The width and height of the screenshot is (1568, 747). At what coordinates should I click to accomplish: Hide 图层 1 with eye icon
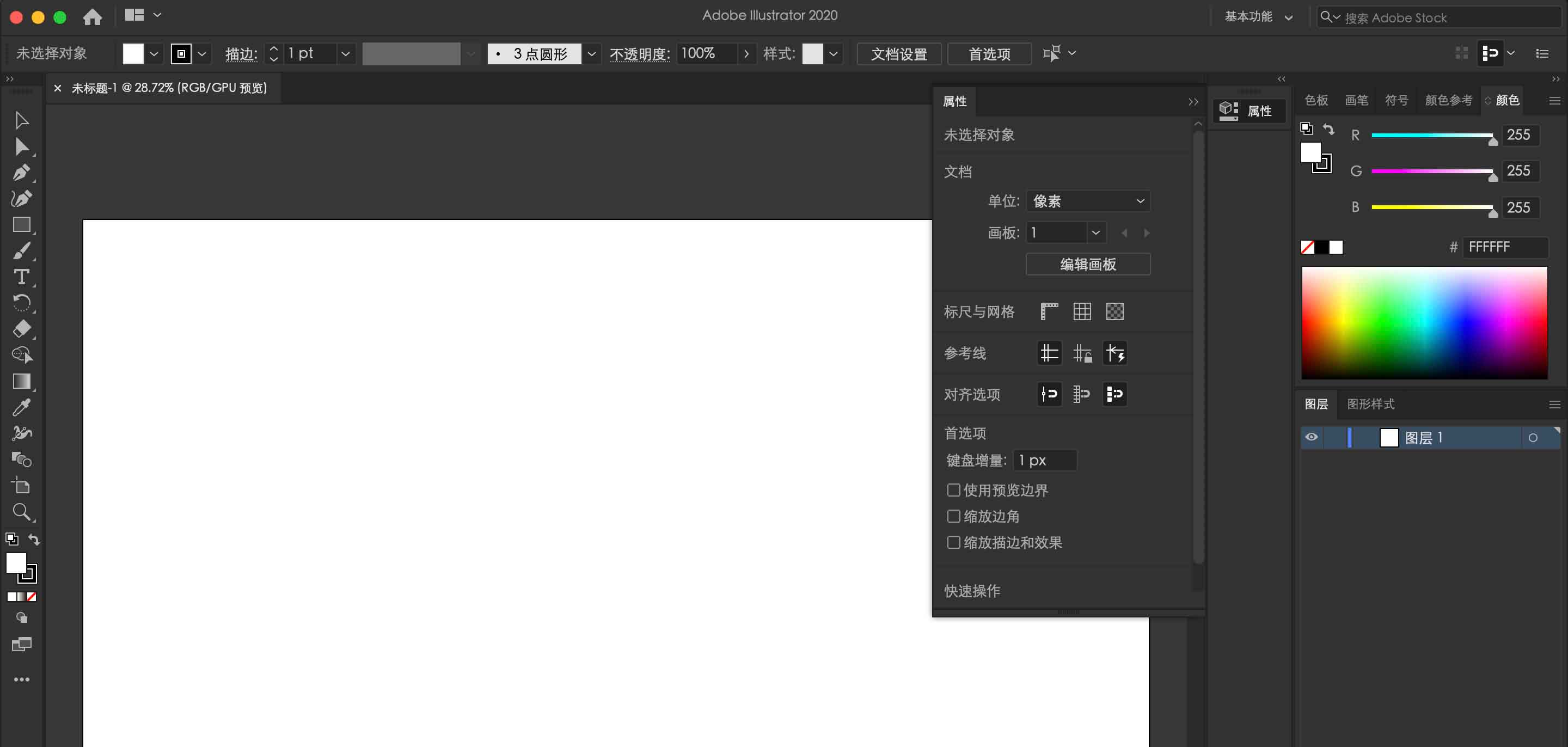1311,437
